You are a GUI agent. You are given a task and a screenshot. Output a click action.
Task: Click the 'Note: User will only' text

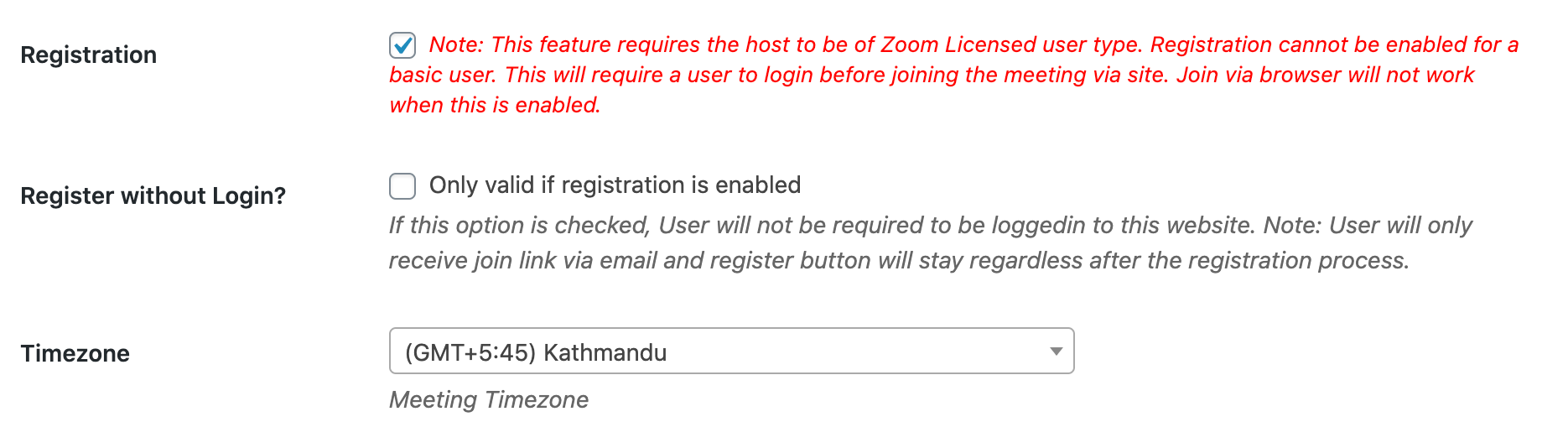click(1368, 225)
